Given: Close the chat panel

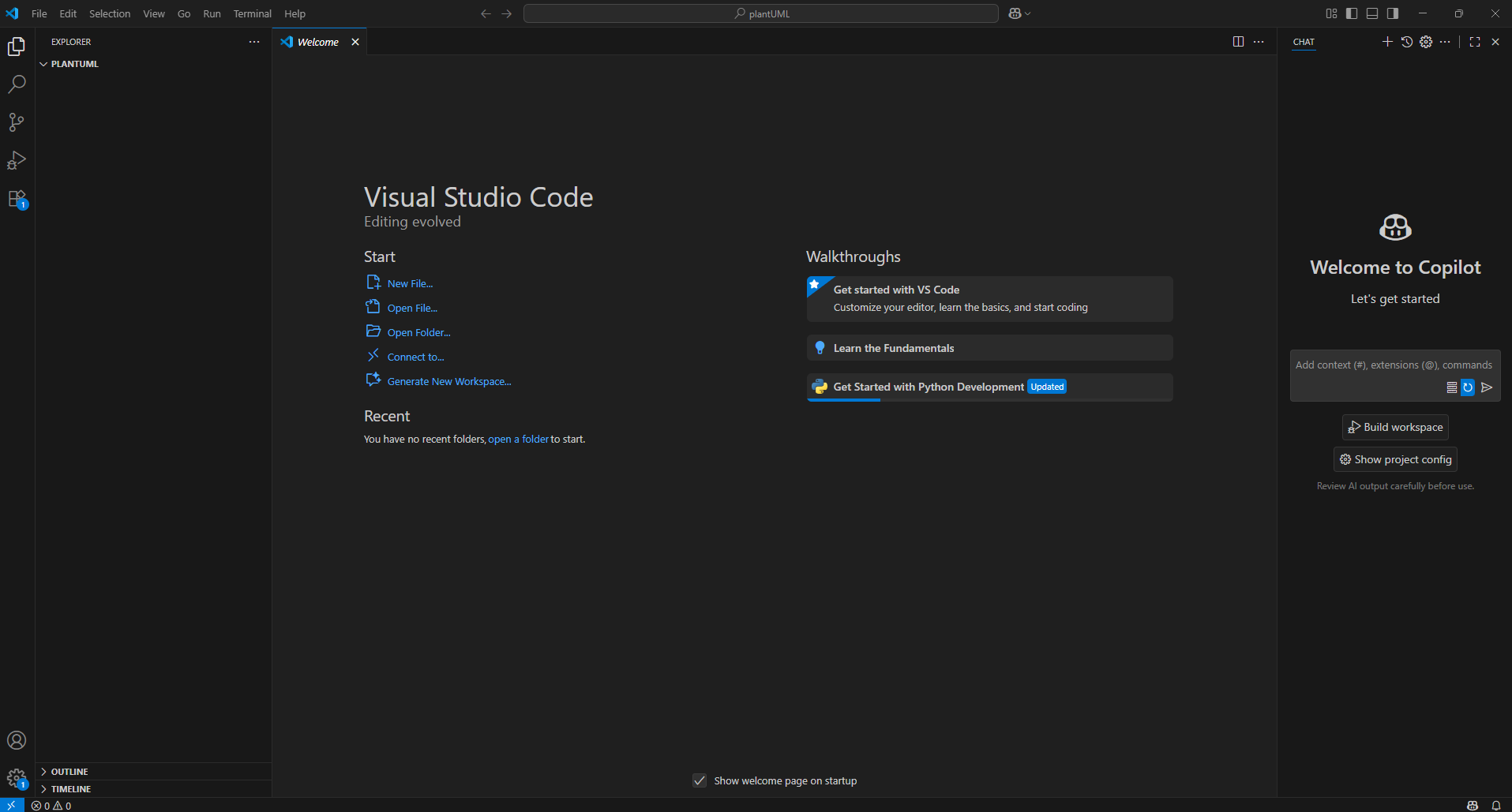Looking at the screenshot, I should [x=1495, y=42].
